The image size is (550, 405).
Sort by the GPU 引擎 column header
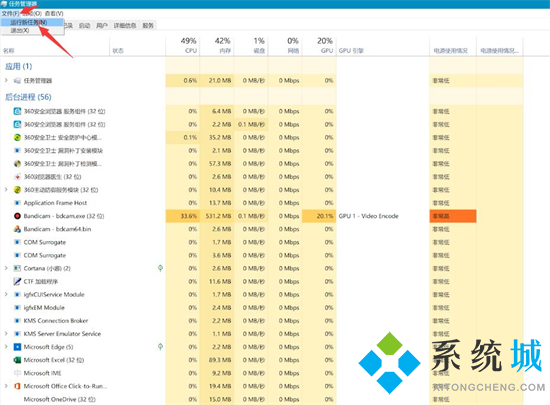383,46
